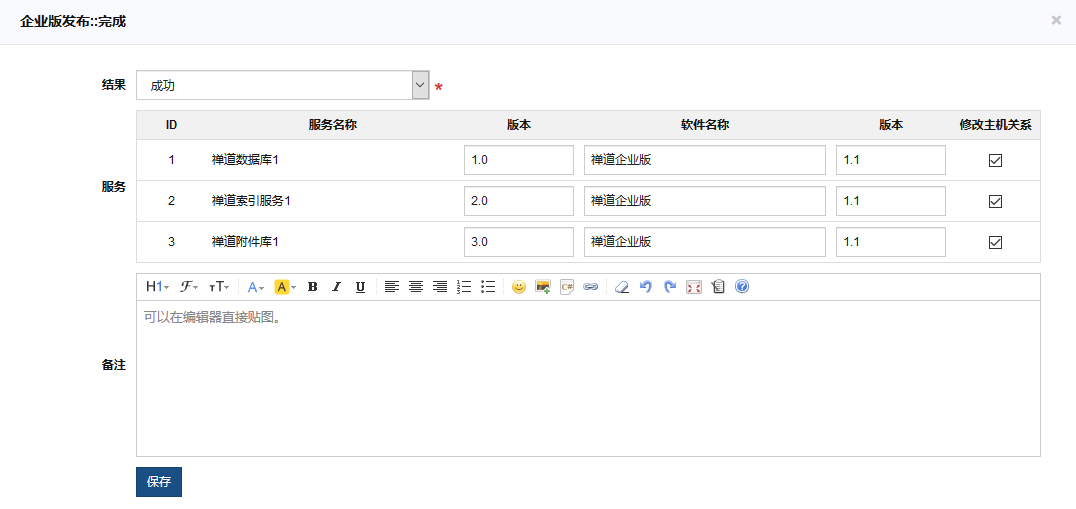The height and width of the screenshot is (509, 1076).
Task: Apply italic formatting in the editor
Action: tap(336, 287)
